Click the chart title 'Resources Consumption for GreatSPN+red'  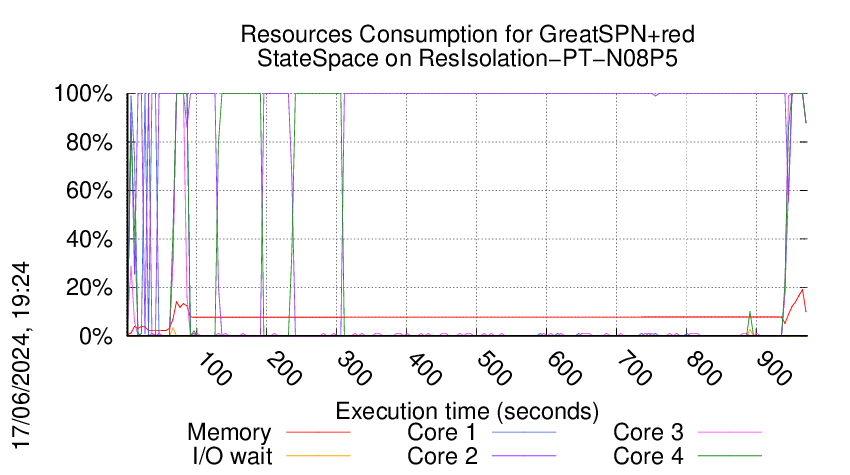click(467, 34)
